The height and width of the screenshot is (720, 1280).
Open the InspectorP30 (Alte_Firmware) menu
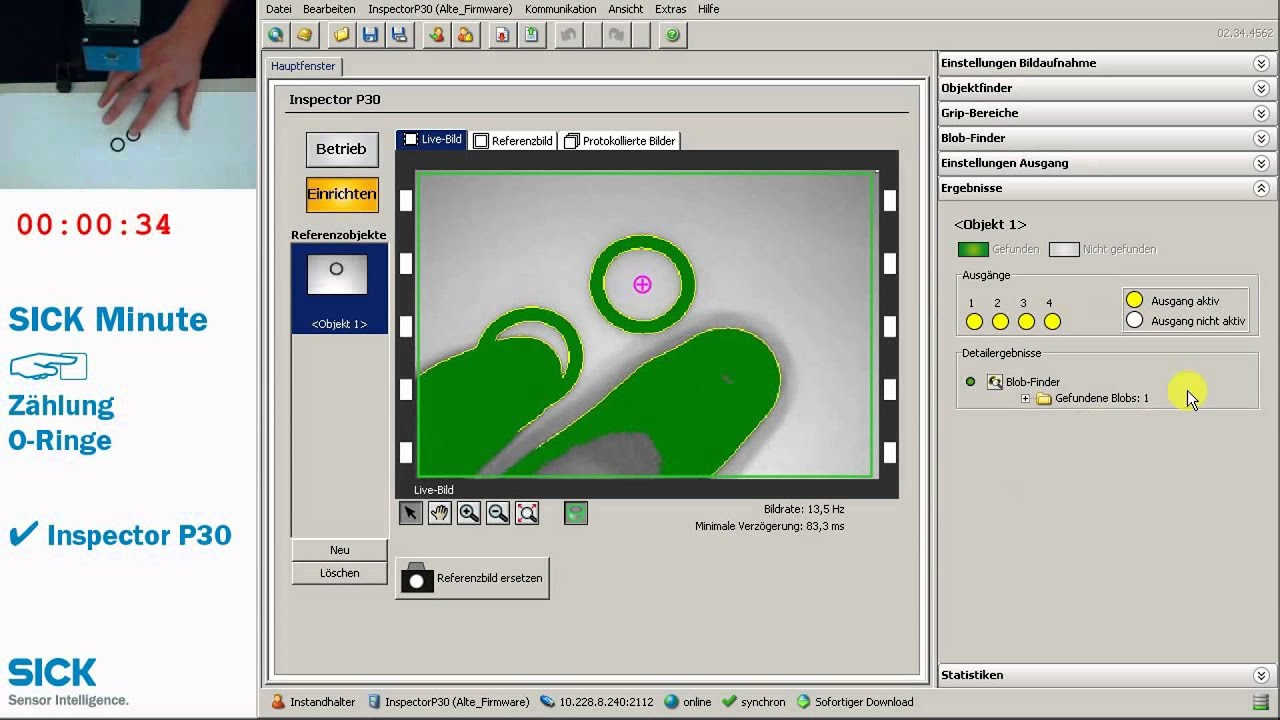pyautogui.click(x=440, y=9)
